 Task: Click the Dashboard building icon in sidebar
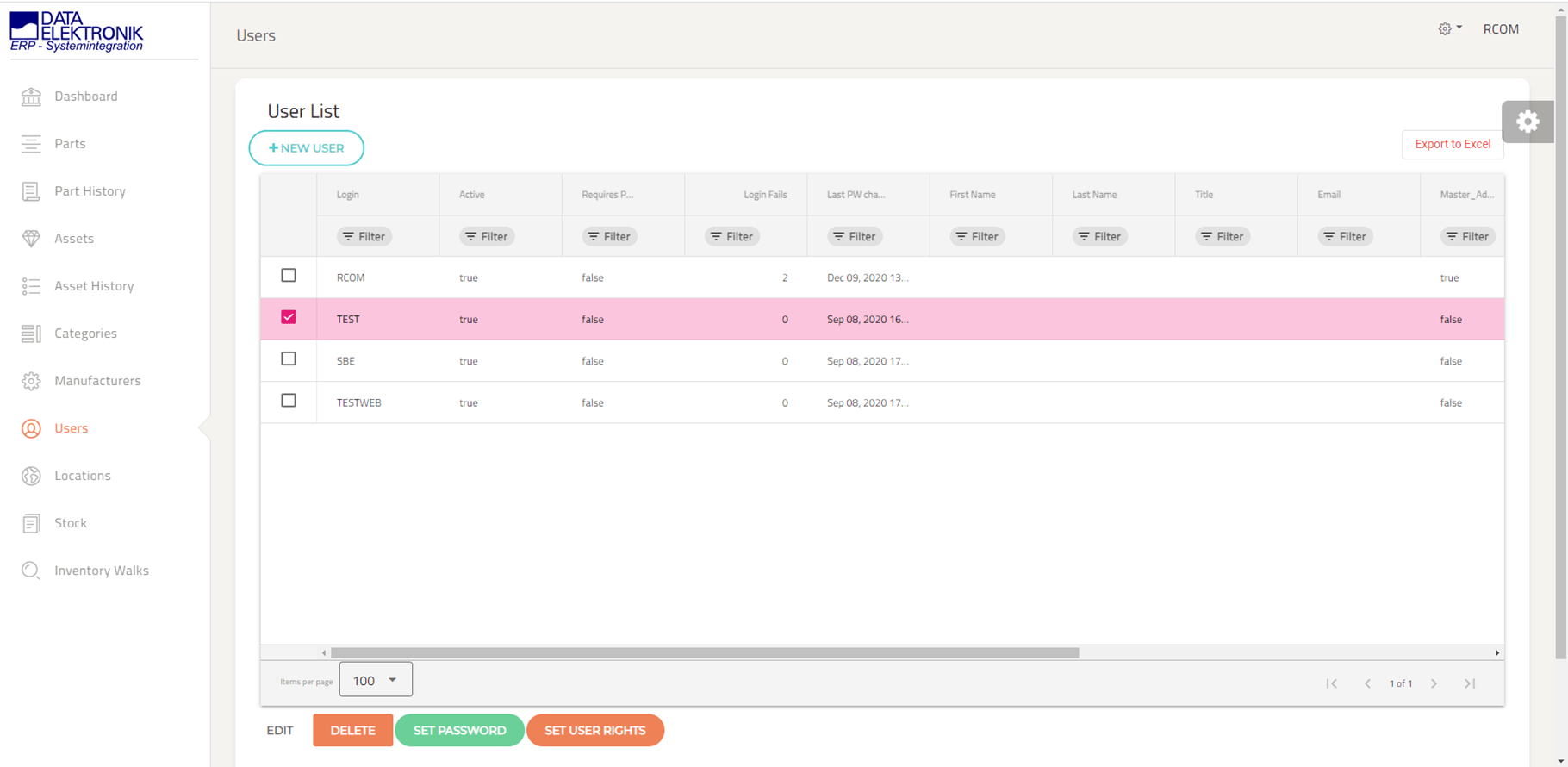point(31,97)
